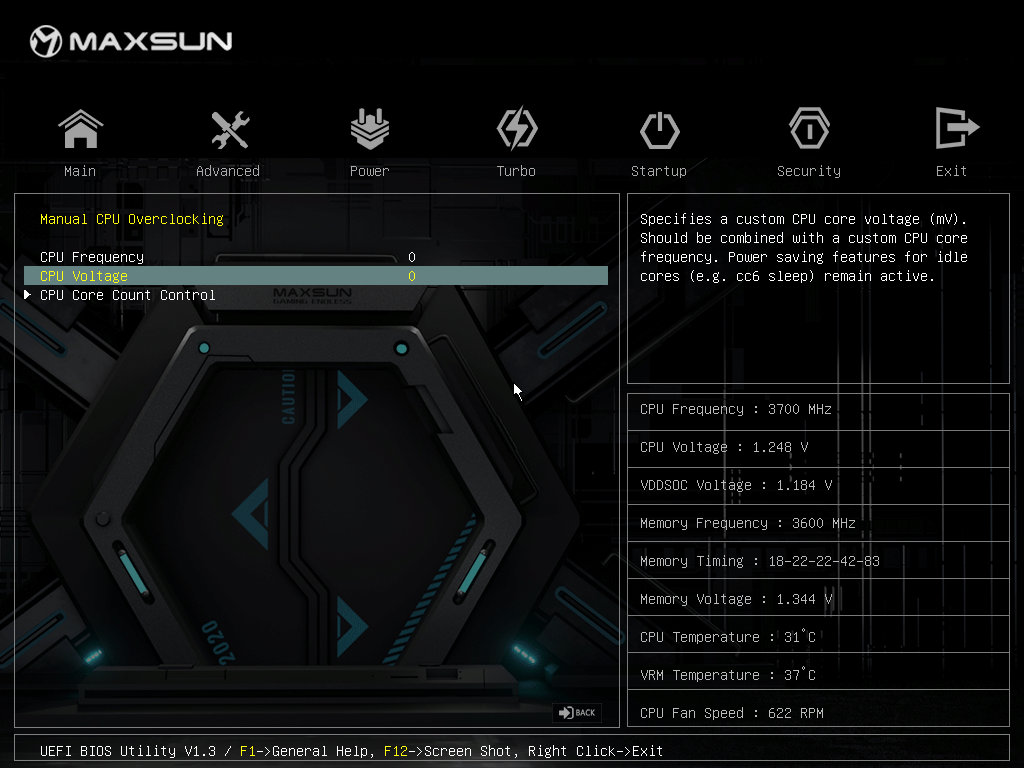Switch to the Power tab label
This screenshot has width=1024, height=768.
tap(370, 171)
